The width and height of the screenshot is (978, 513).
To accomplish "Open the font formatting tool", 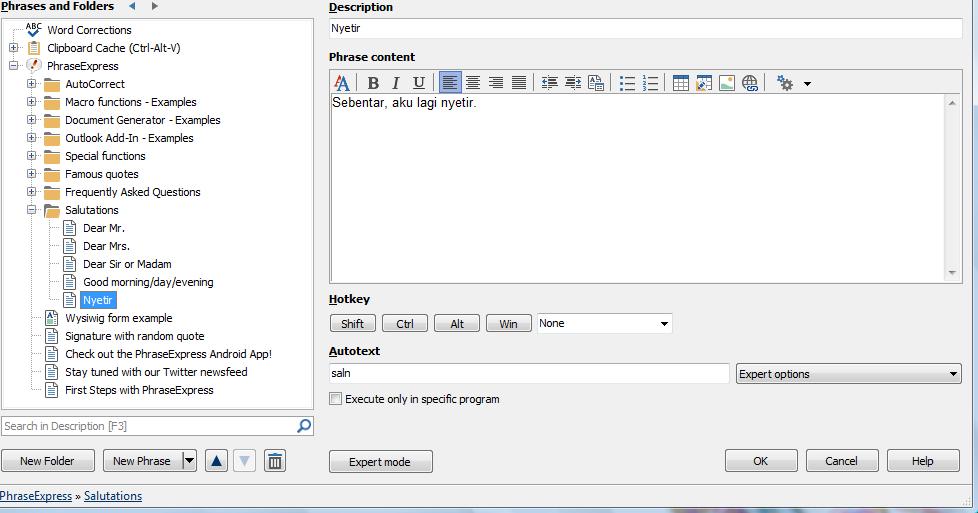I will point(342,83).
